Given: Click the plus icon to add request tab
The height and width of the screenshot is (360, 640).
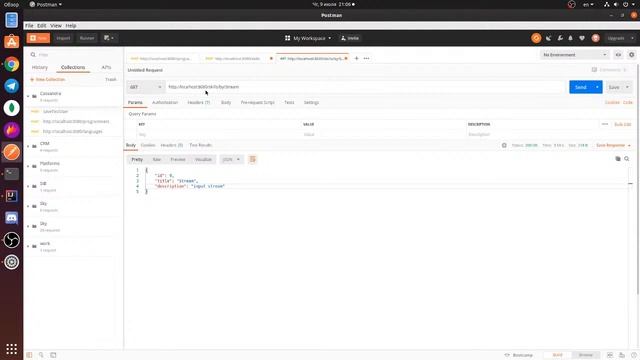Looking at the screenshot, I should point(356,58).
